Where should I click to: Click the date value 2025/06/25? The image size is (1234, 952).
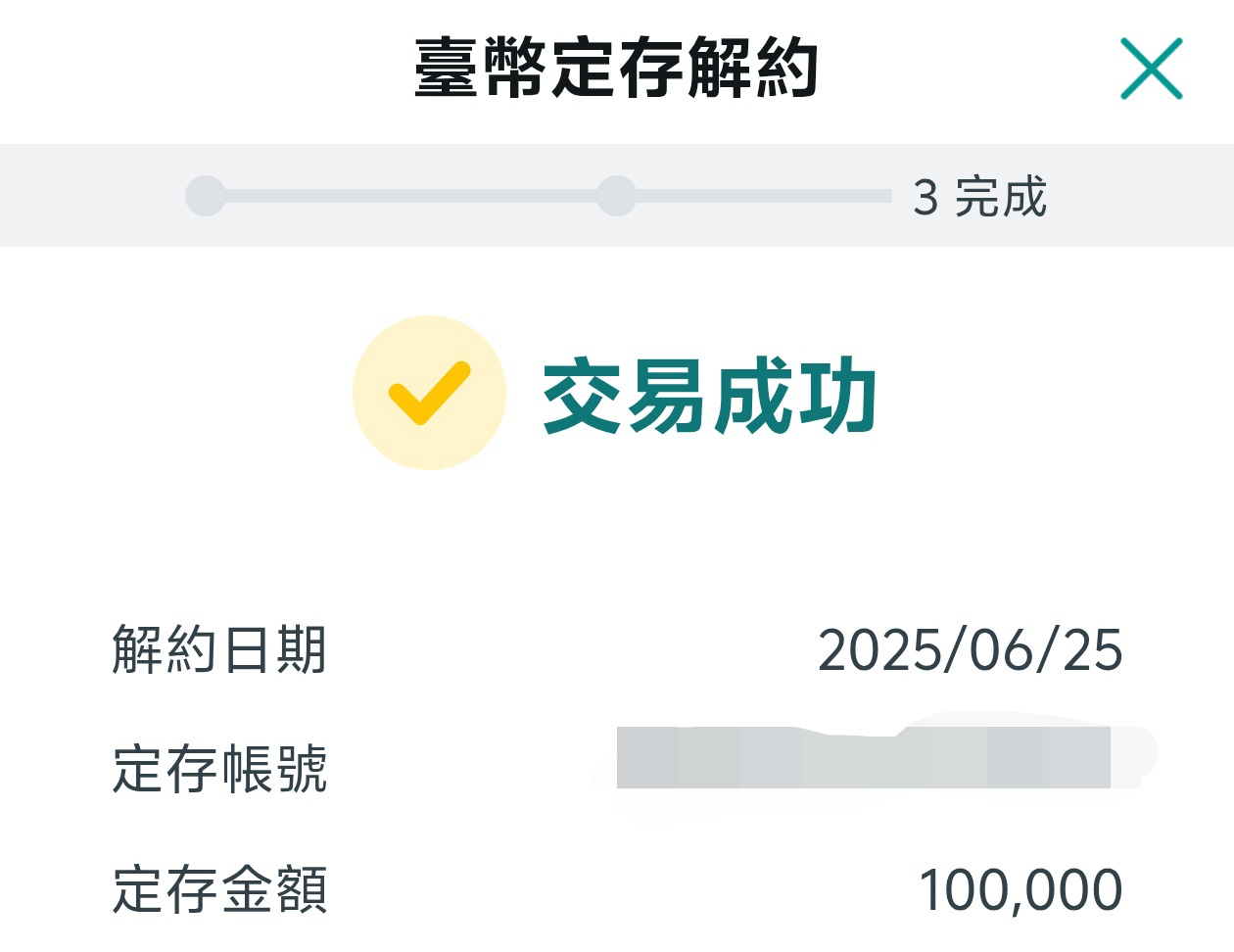[x=971, y=650]
